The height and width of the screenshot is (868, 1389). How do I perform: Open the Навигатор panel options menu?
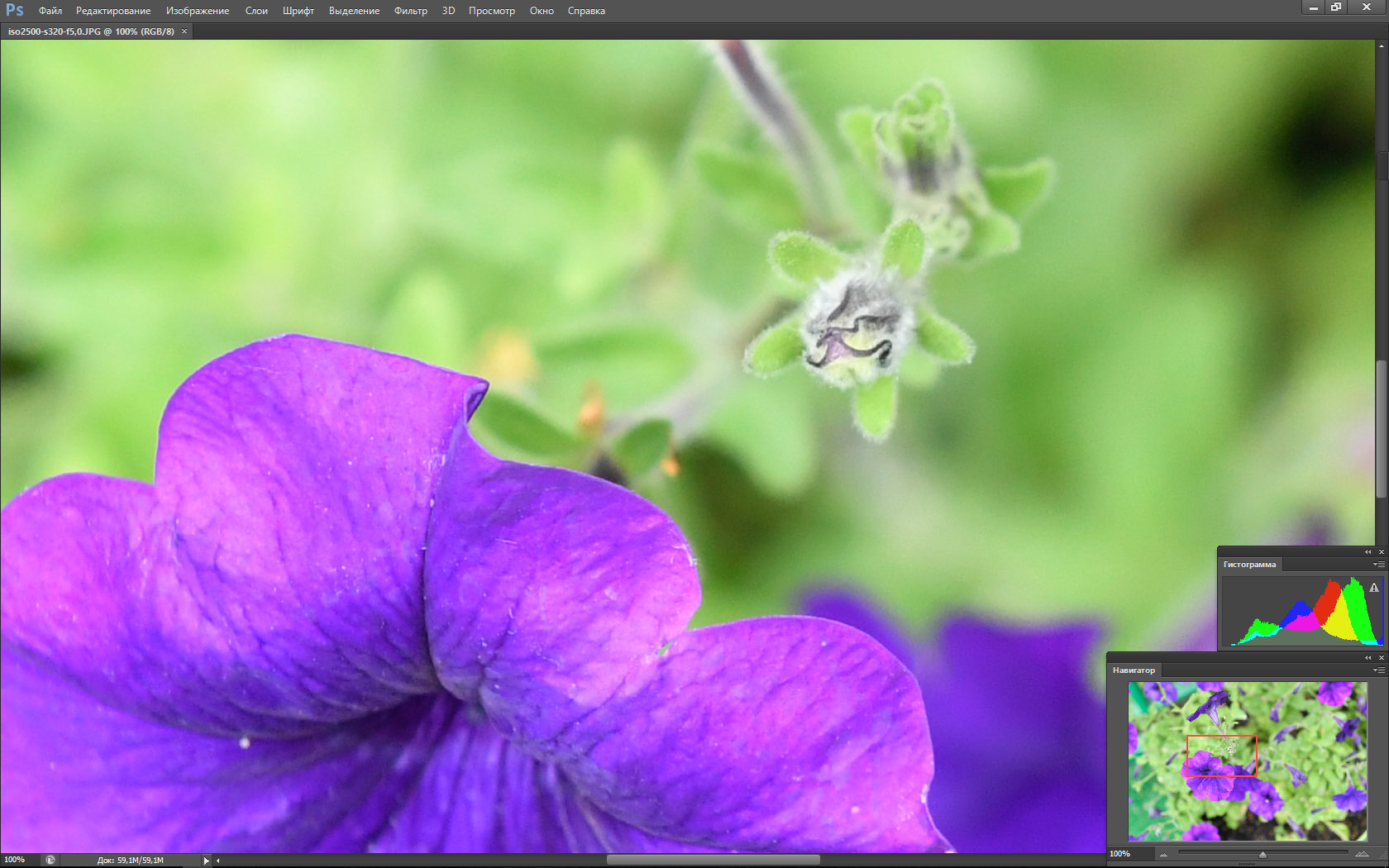[x=1378, y=670]
